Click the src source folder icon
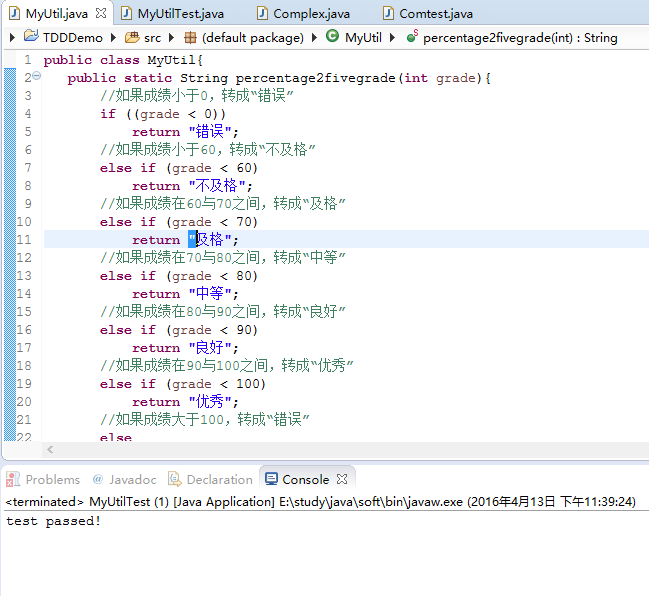Image resolution: width=649 pixels, height=596 pixels. pyautogui.click(x=132, y=37)
